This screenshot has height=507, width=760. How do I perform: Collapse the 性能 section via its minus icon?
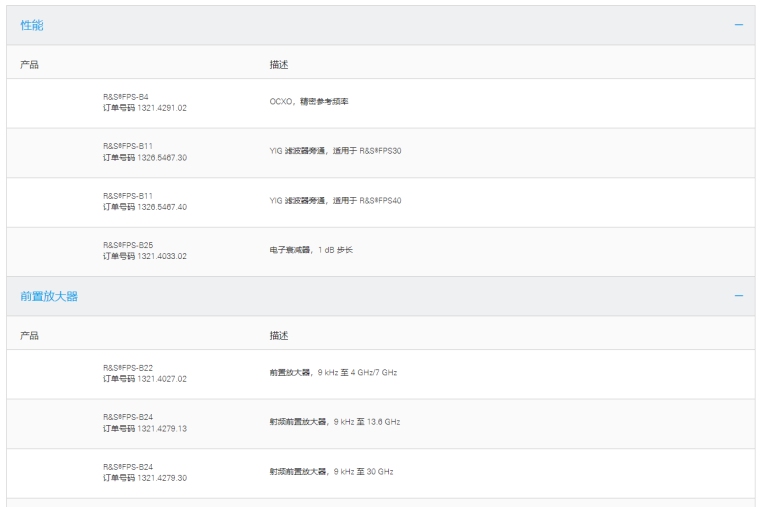pos(739,25)
